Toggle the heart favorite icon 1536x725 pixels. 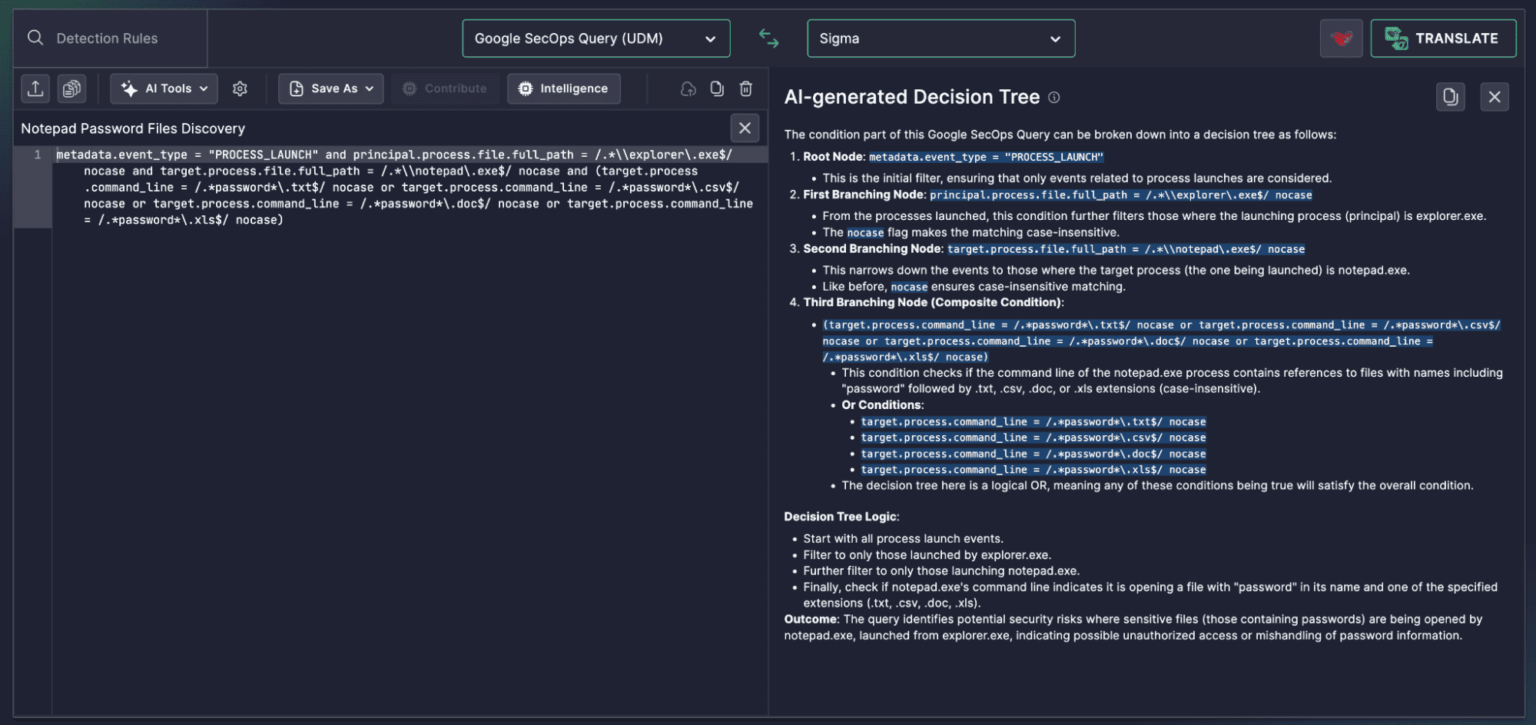1340,38
